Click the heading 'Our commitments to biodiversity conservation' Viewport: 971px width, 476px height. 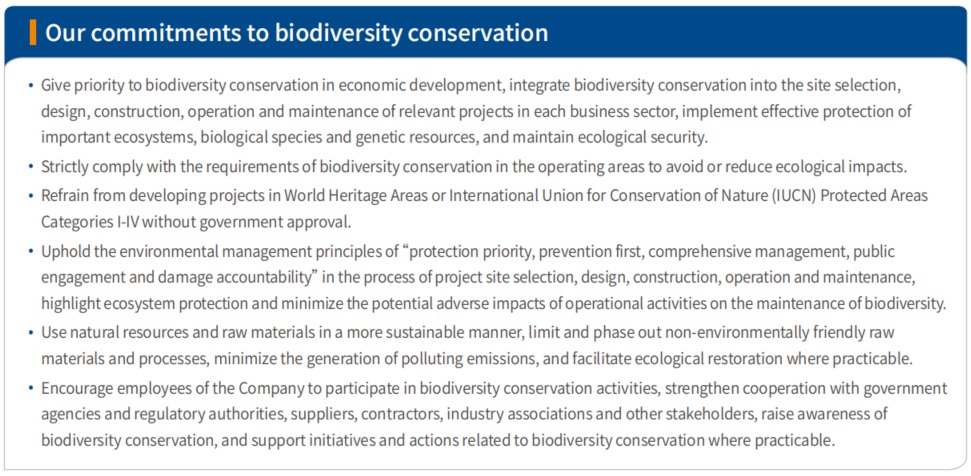pyautogui.click(x=297, y=33)
